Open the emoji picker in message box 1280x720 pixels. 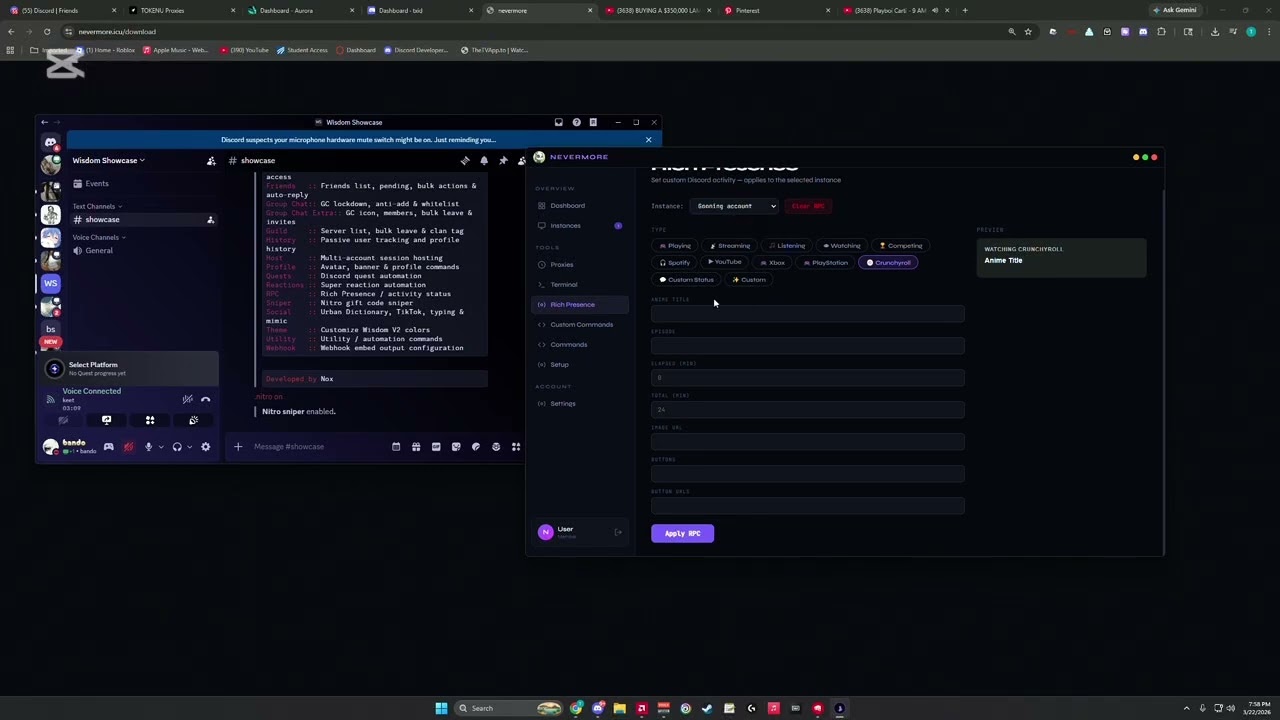[x=496, y=447]
